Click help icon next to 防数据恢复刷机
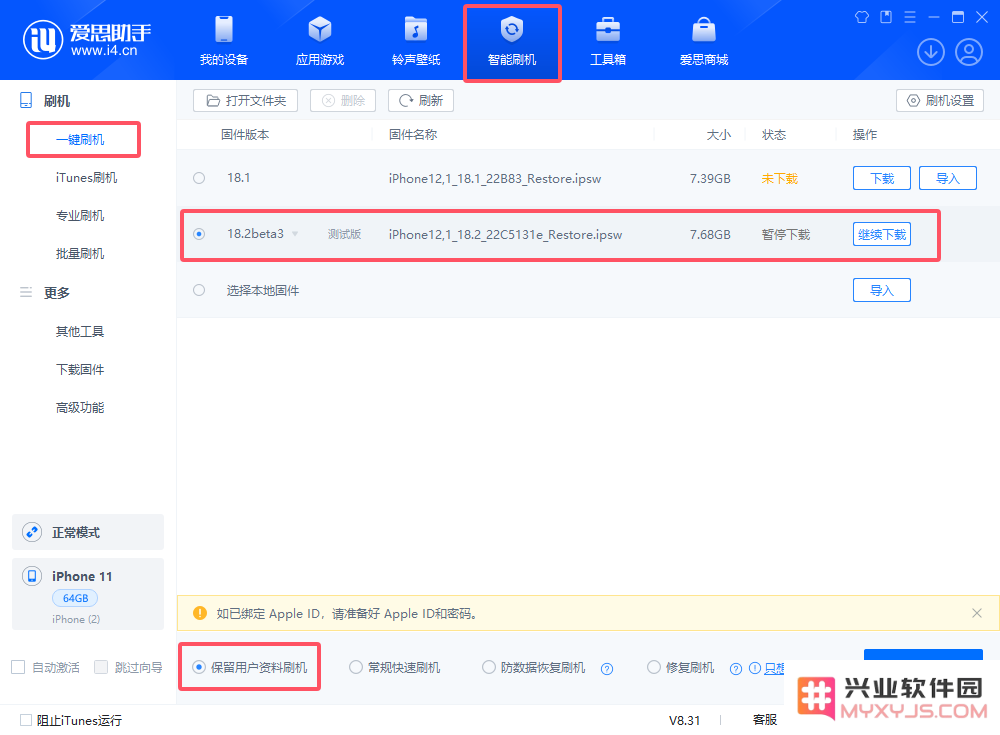Viewport: 1000px width, 735px height. coord(607,669)
